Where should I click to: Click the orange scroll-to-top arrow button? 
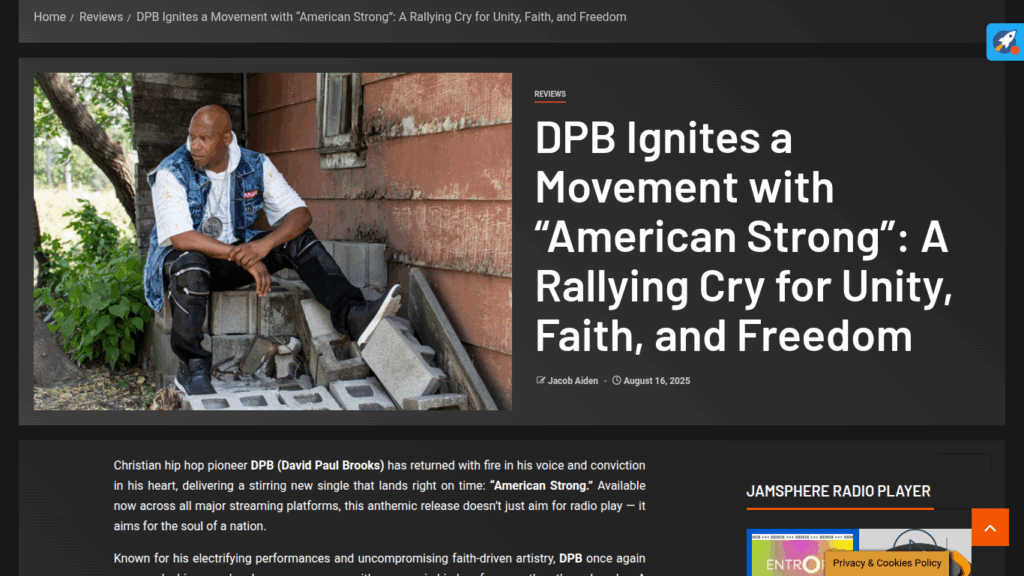[990, 527]
